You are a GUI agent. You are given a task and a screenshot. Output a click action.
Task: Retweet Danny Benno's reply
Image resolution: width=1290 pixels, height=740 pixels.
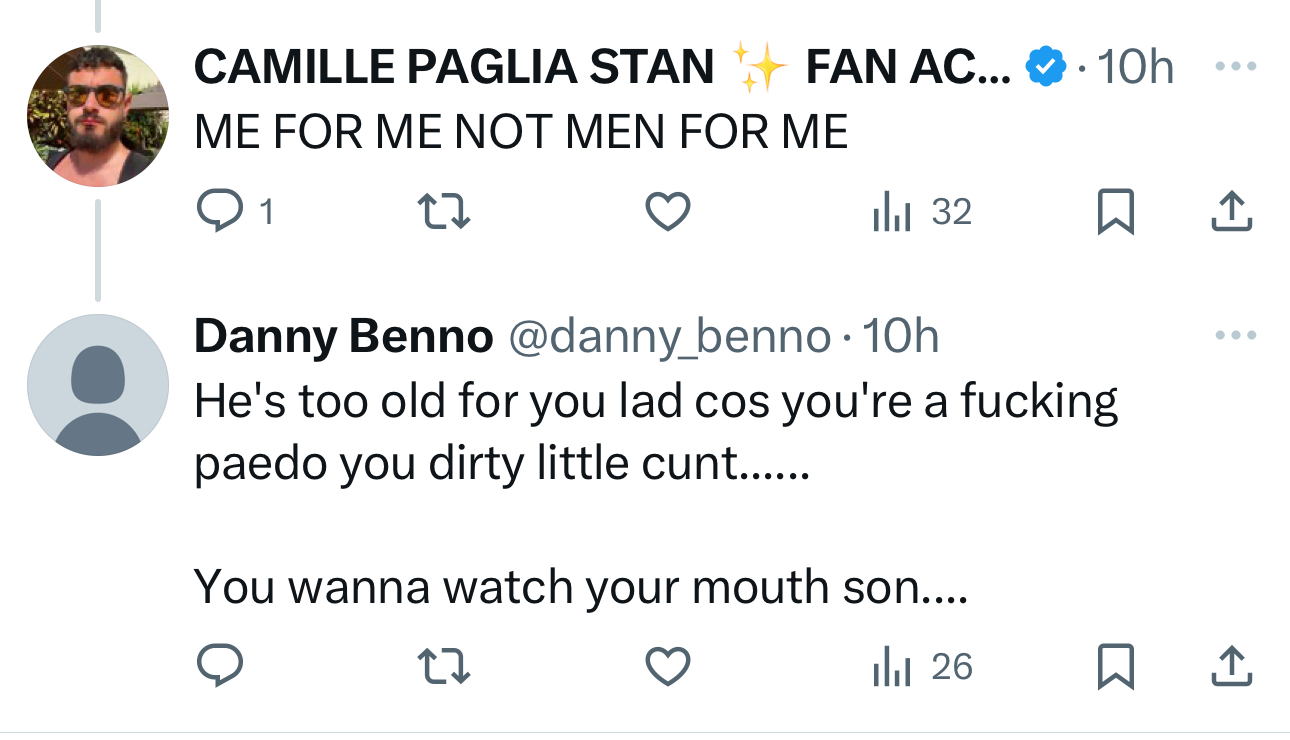[x=442, y=667]
